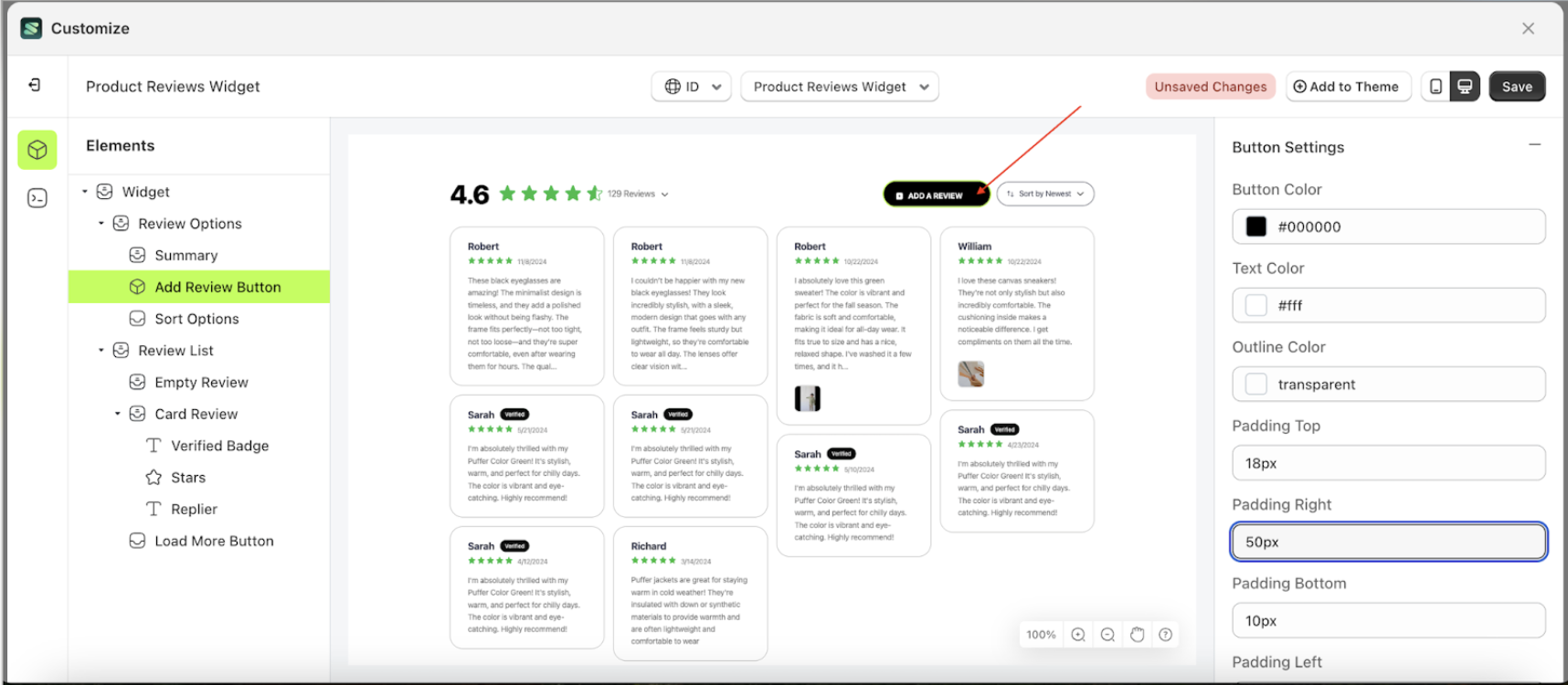Click the Summary element icon
1568x685 pixels.
[x=137, y=255]
